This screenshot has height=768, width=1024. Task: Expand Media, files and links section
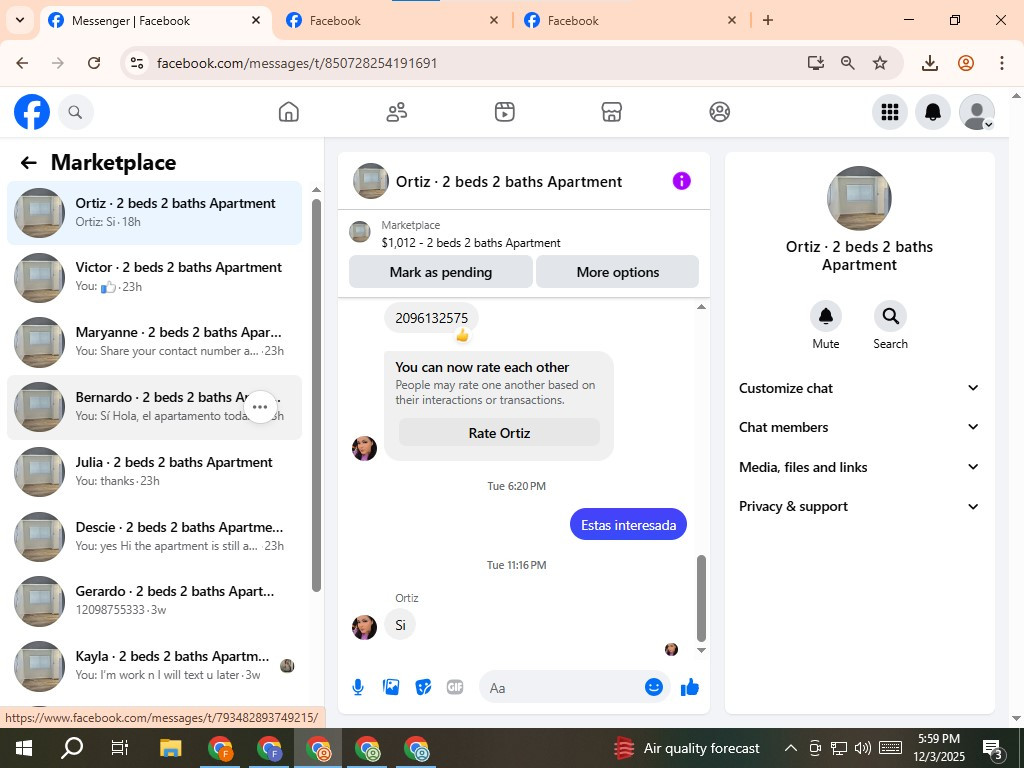tap(859, 467)
